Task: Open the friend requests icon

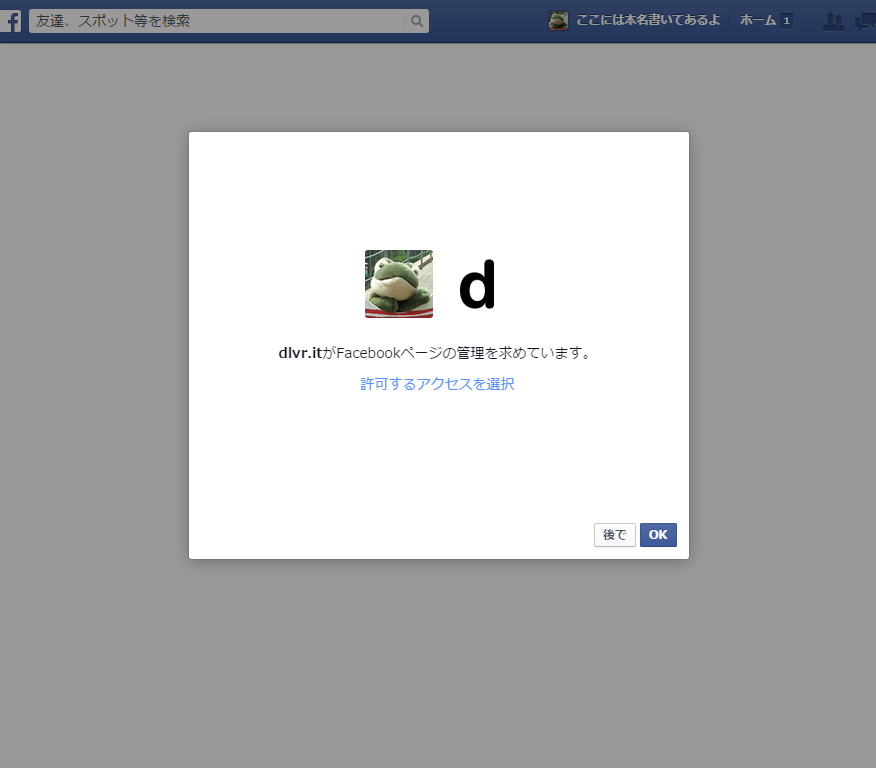Action: [x=834, y=22]
